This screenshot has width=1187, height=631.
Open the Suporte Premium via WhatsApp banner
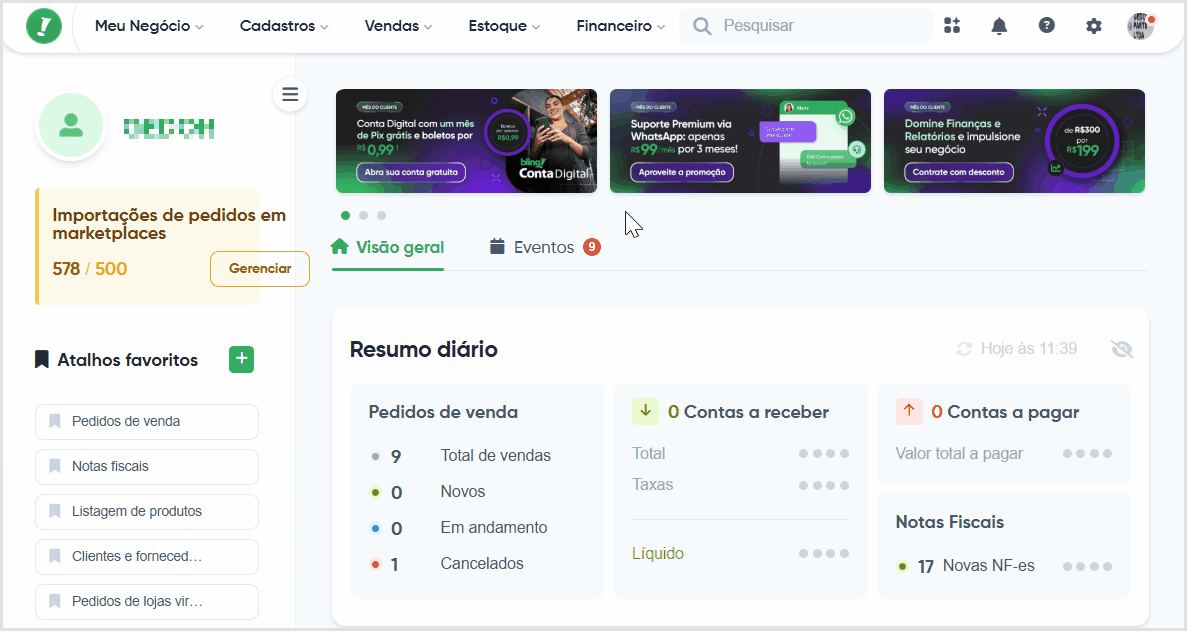(740, 141)
